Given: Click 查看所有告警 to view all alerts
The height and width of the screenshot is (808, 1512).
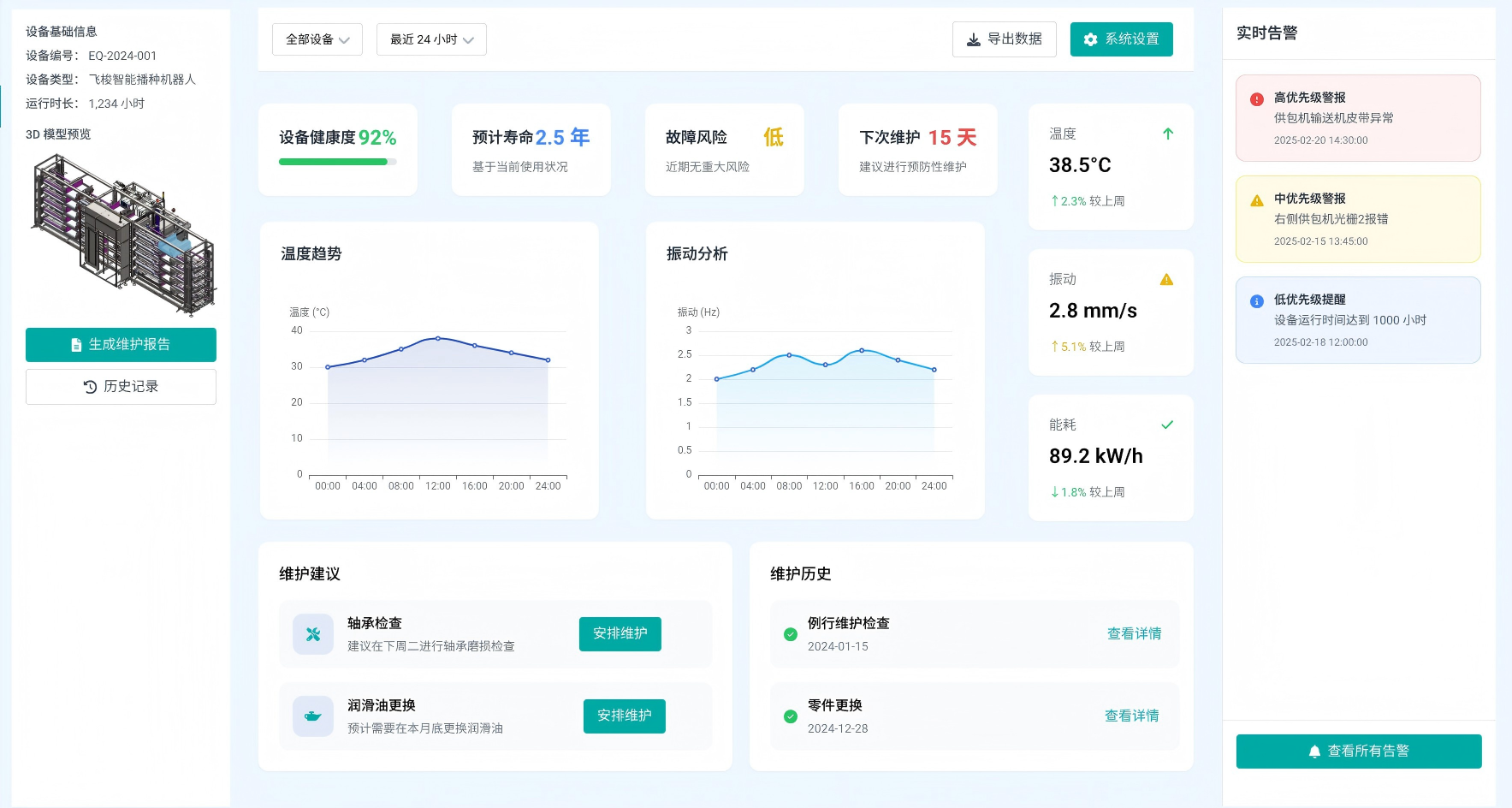Looking at the screenshot, I should 1358,752.
